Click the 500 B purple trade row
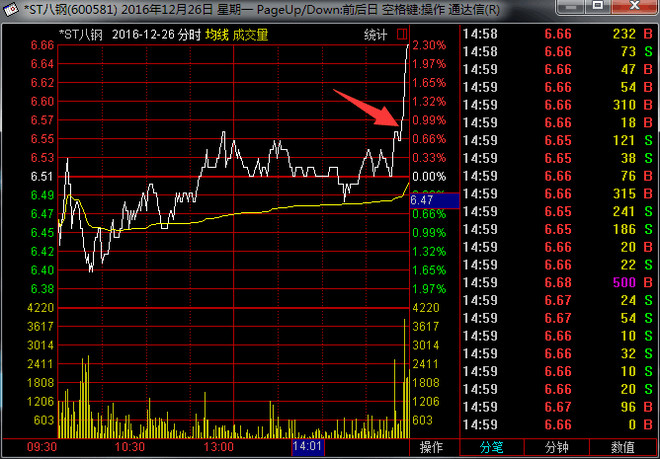Screen dimensions: 660x459 558,282
